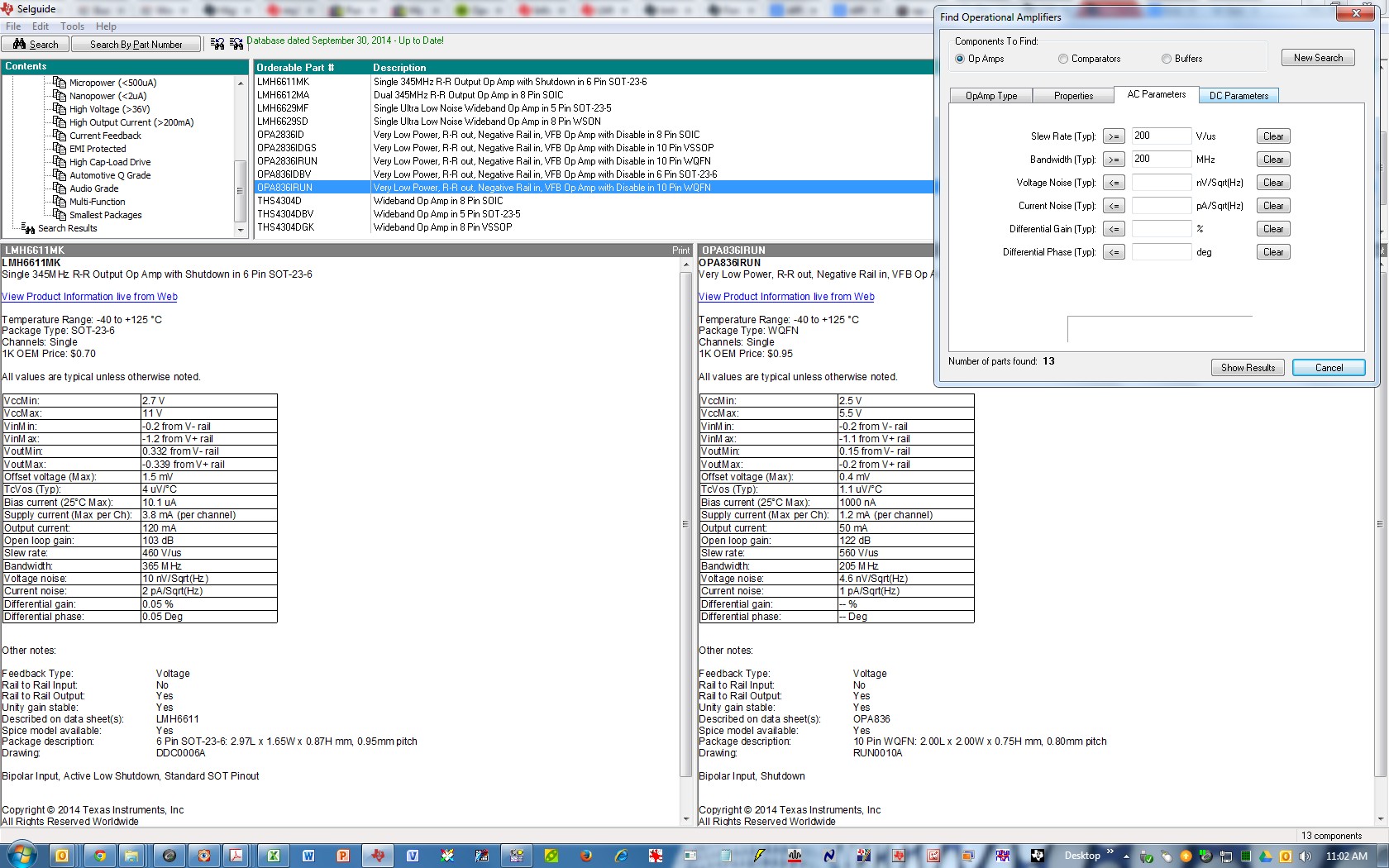Toggle the Differential Gain <= comparison operator

pos(1114,229)
